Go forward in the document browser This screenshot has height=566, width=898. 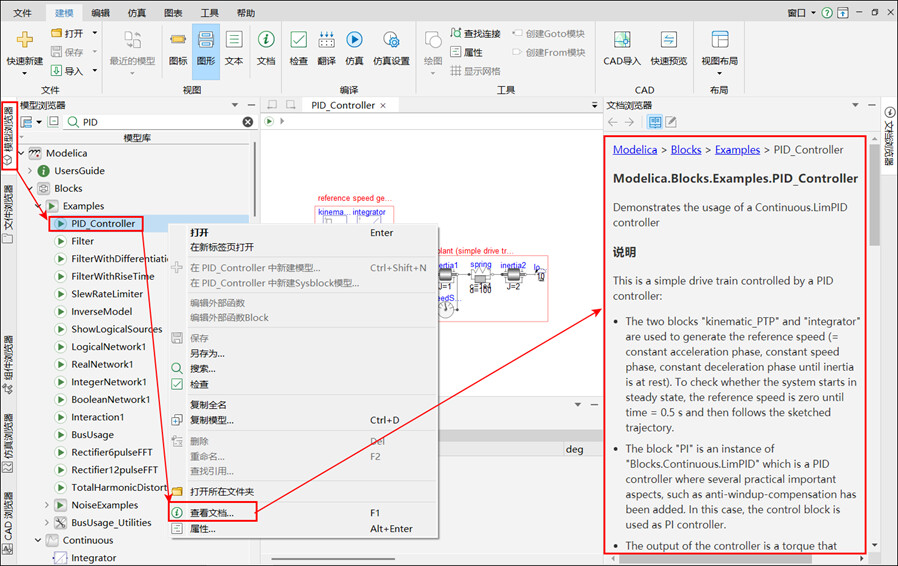(x=629, y=122)
